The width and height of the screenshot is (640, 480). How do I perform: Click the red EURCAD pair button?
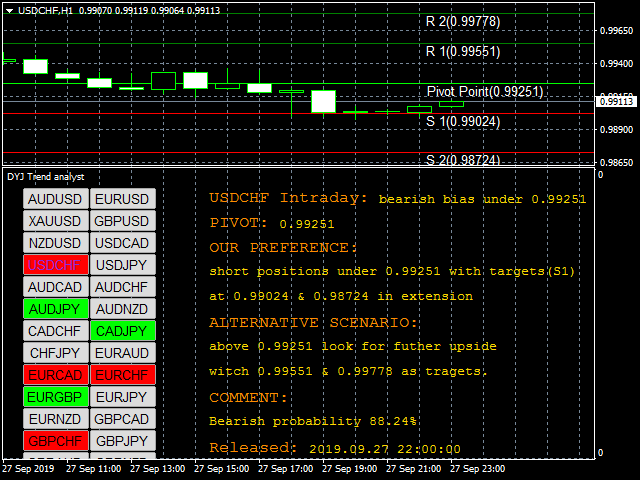(56, 375)
